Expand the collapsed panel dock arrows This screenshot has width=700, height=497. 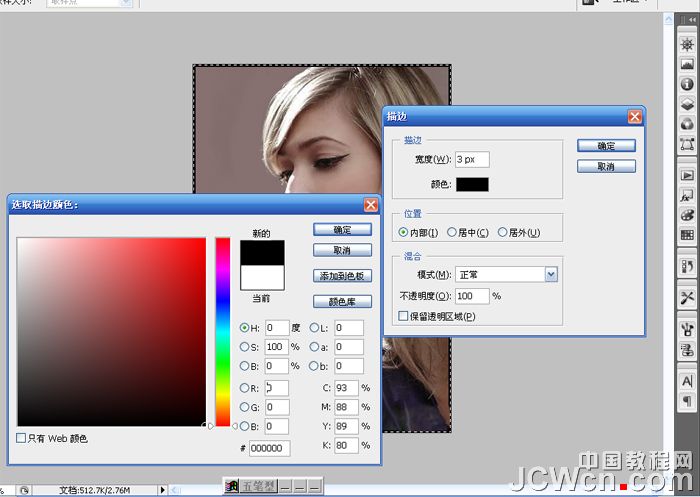point(692,20)
